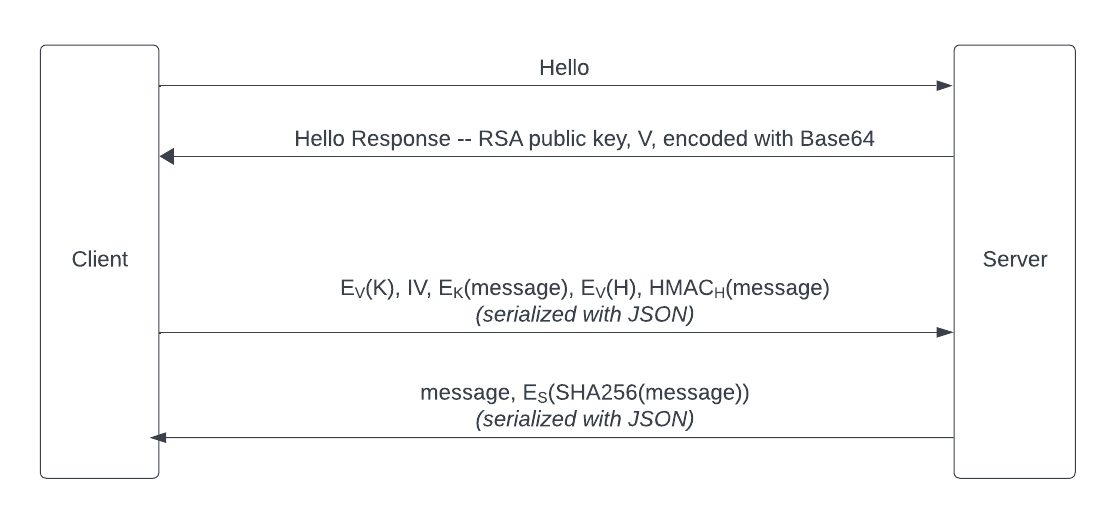
Task: Click the "Hello Response" text
Action: coord(372,139)
